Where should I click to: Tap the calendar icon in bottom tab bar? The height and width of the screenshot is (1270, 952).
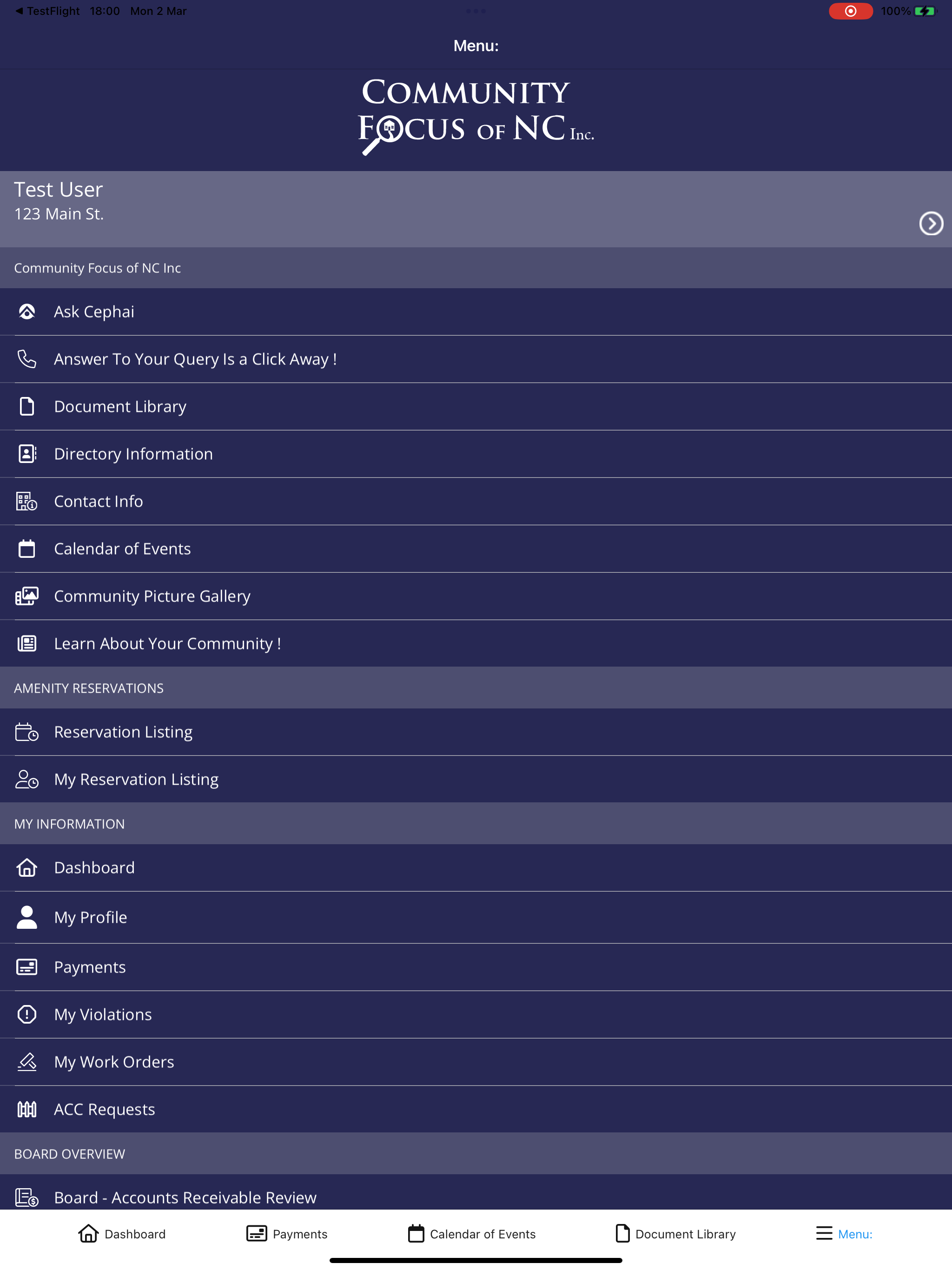coord(416,1233)
